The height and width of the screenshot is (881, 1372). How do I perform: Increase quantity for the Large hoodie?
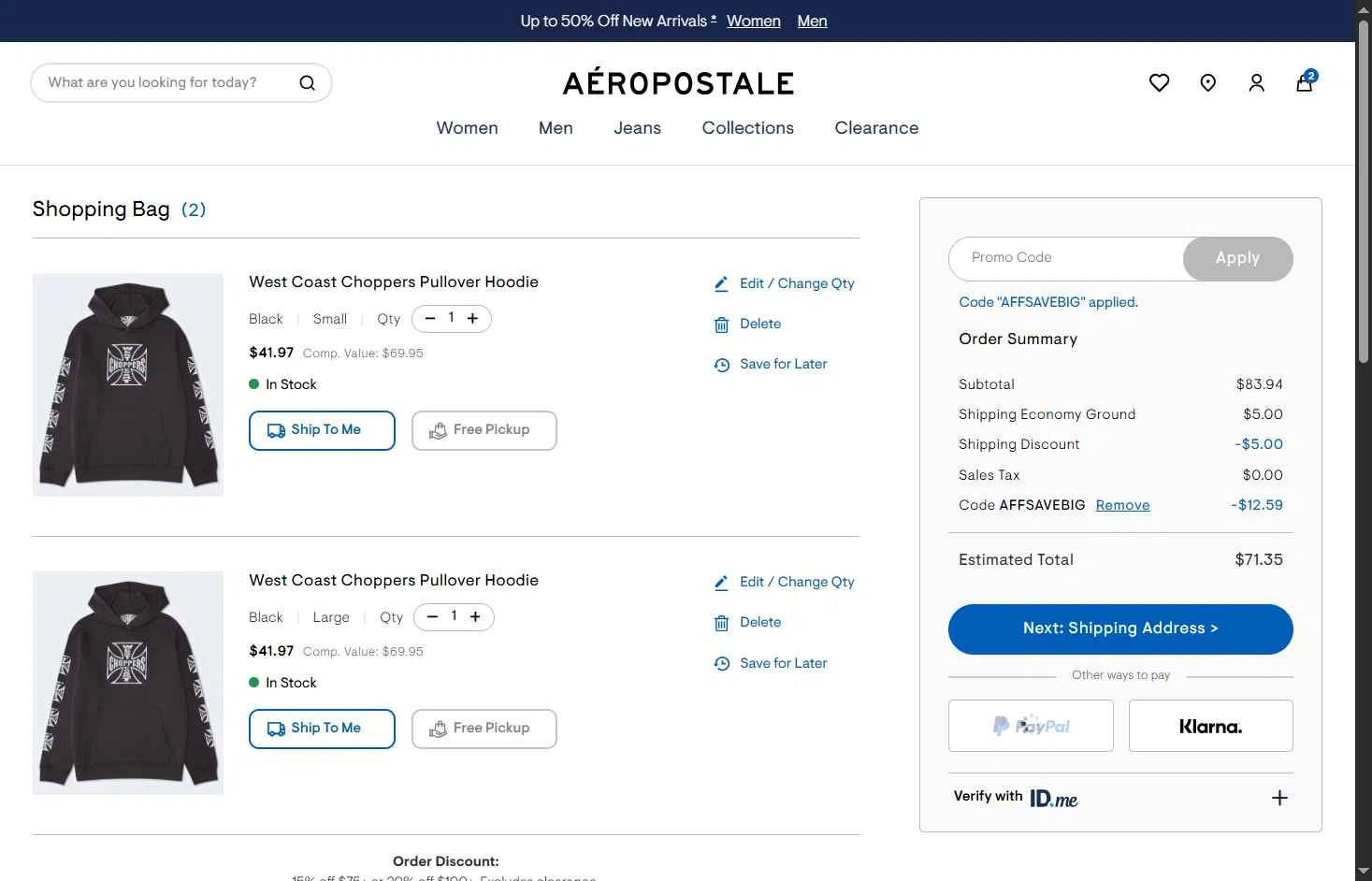(475, 617)
